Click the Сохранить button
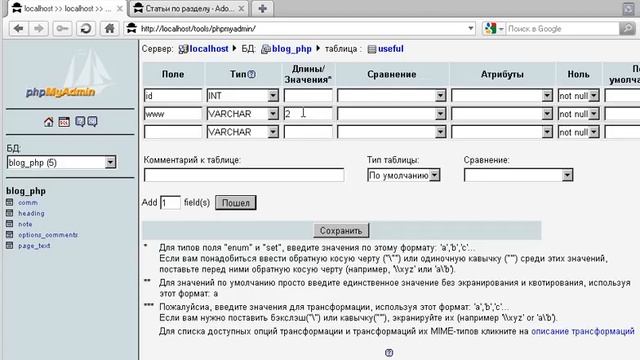This screenshot has height=360, width=640. click(341, 231)
